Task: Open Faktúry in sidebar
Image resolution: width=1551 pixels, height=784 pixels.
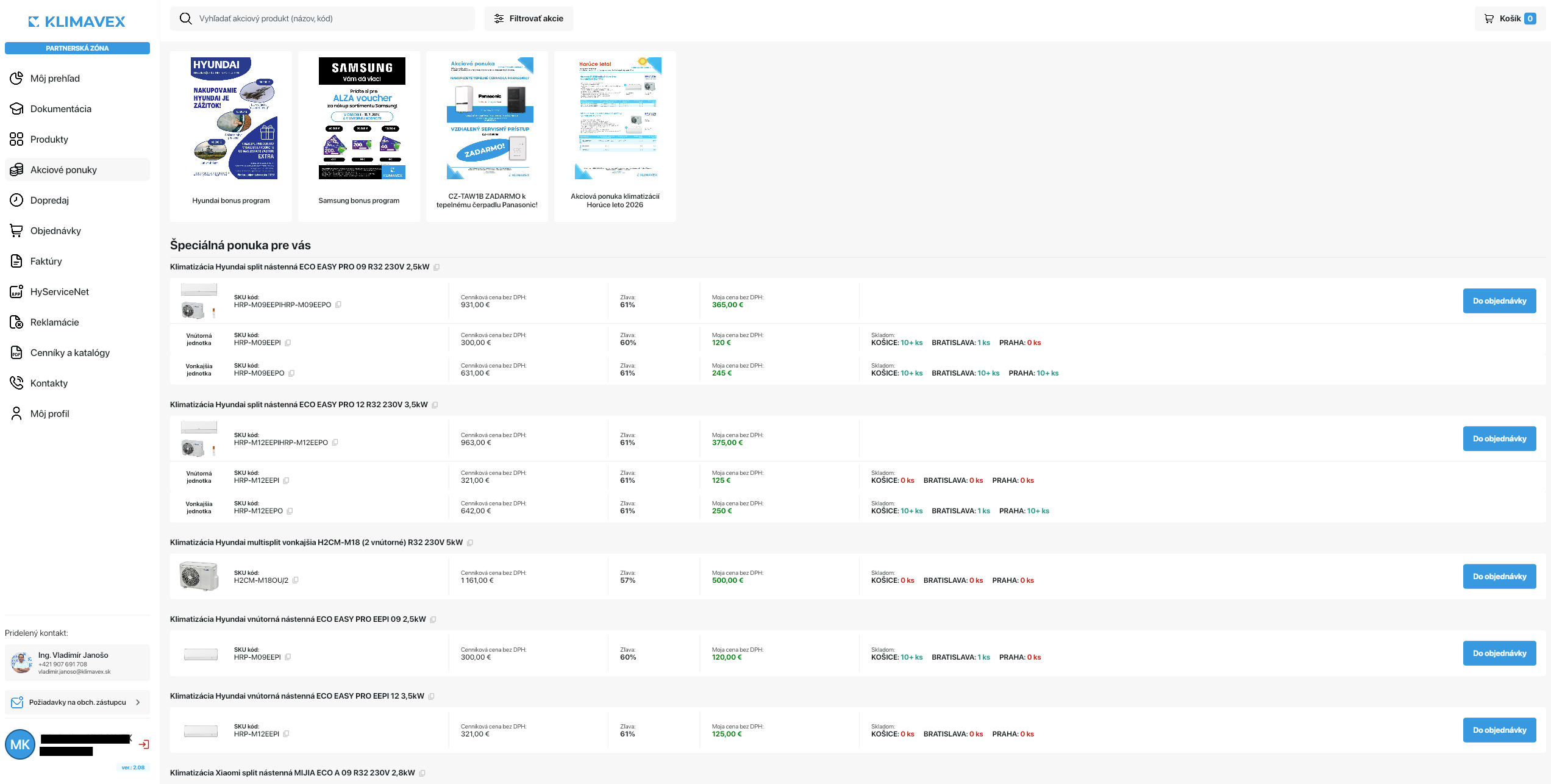Action: pos(77,261)
